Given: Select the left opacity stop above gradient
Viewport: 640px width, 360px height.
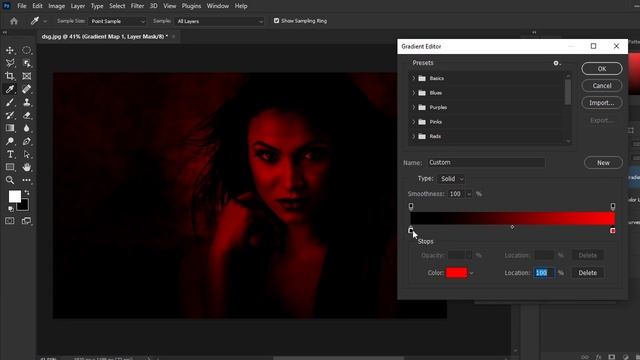Looking at the screenshot, I should pos(411,207).
